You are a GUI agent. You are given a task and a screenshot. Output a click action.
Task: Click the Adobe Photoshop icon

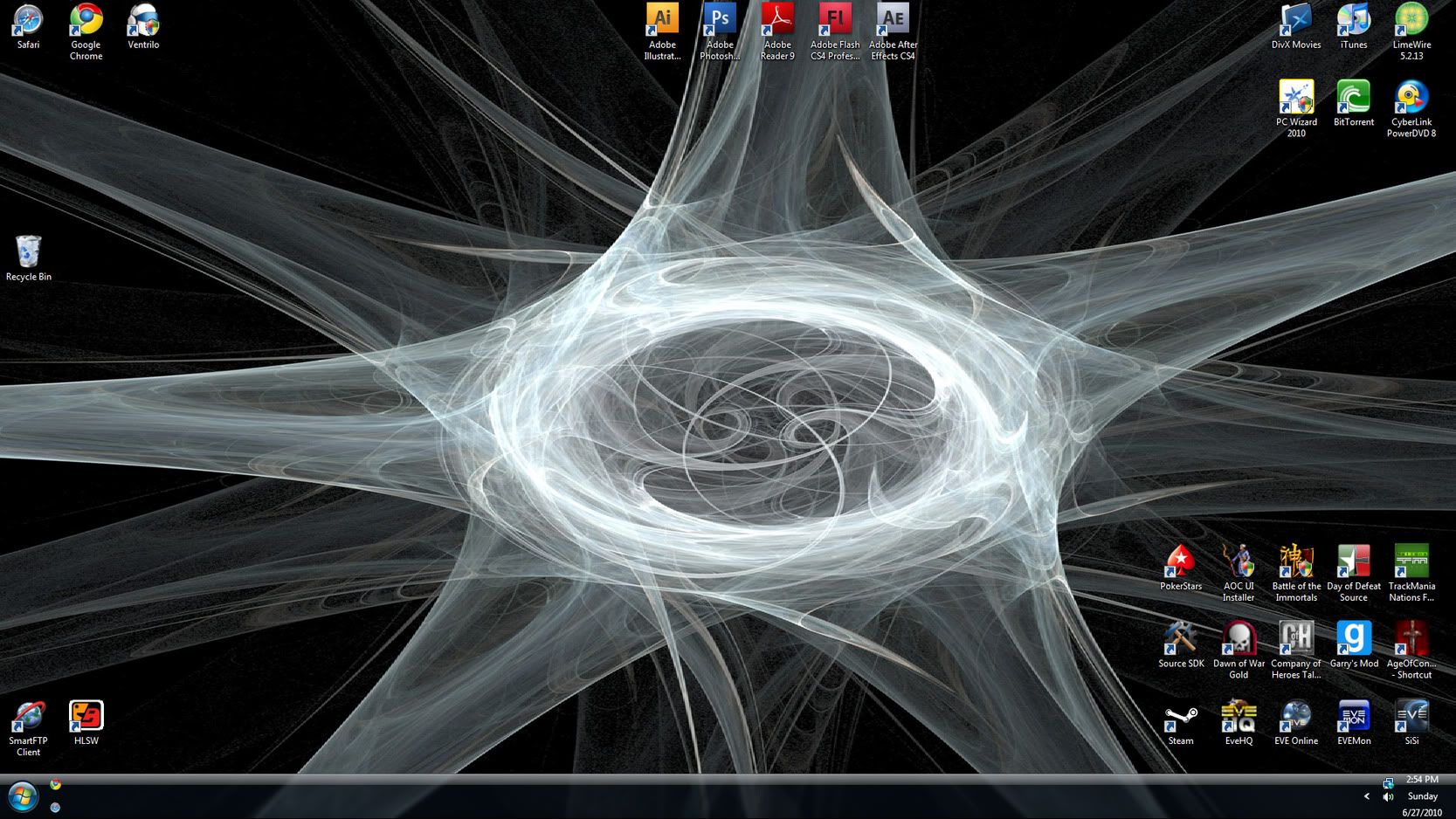pos(720,31)
